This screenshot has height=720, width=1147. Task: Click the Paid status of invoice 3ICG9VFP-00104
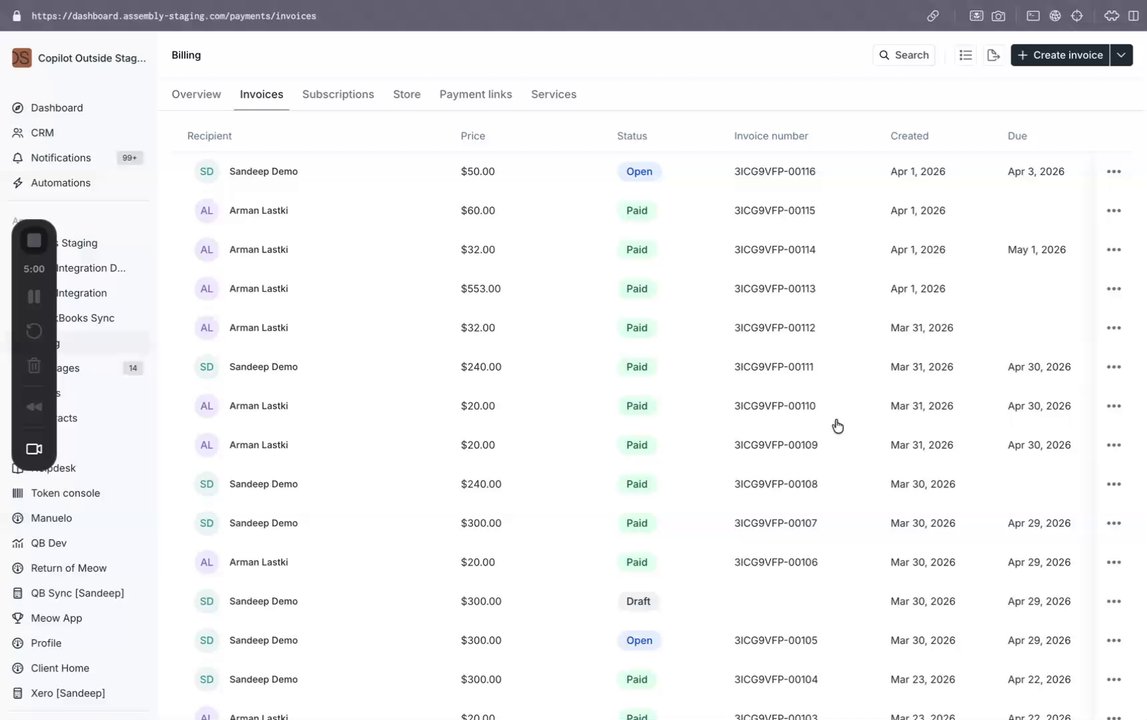(x=636, y=680)
